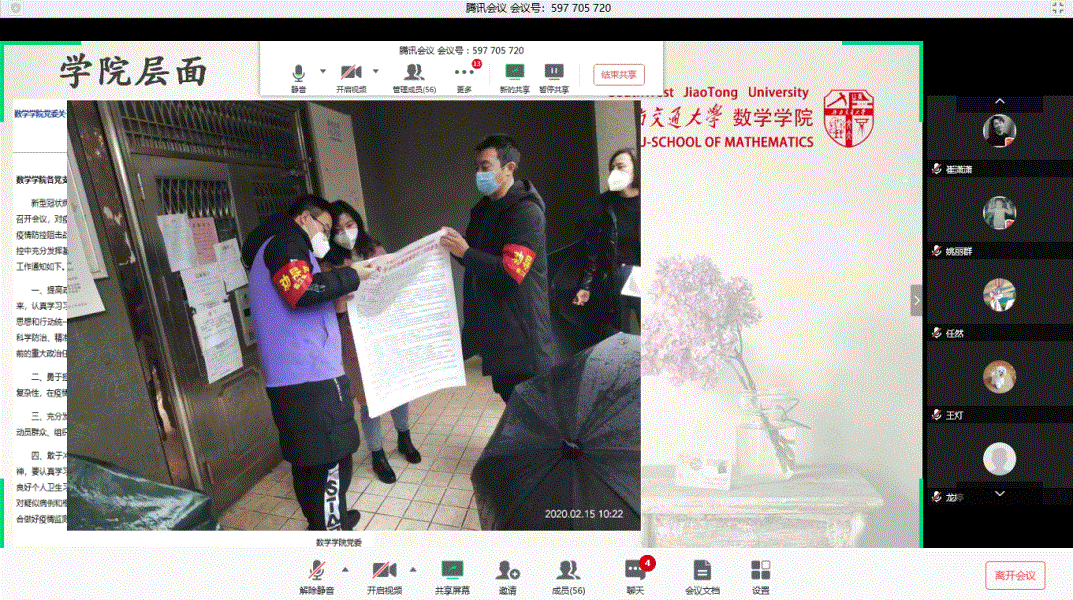Select 姚丽群's avatar thumbnail
The image size is (1073, 600).
pyautogui.click(x=999, y=213)
